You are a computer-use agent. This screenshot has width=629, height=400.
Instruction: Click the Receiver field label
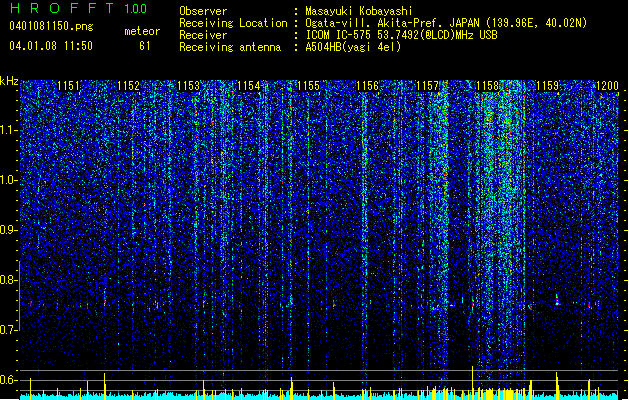(203, 35)
